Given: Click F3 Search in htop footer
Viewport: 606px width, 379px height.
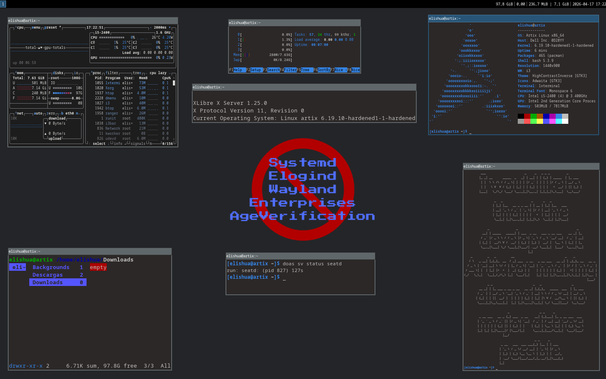Looking at the screenshot, I should point(272,70).
